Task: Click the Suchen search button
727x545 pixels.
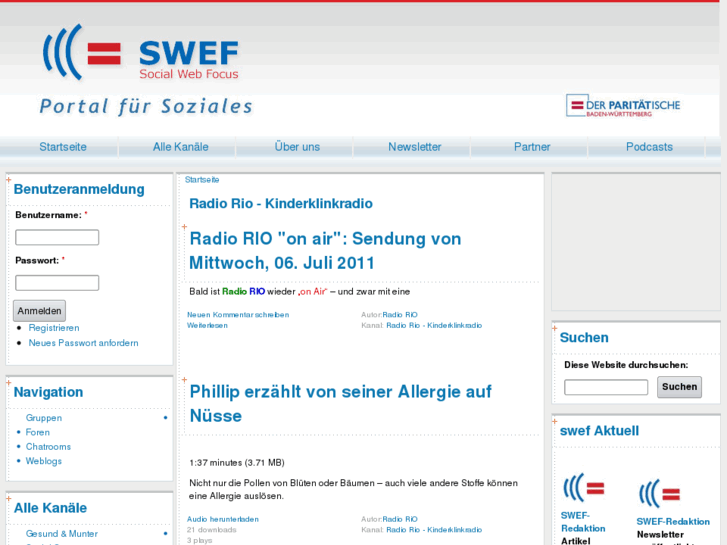Action: click(679, 387)
